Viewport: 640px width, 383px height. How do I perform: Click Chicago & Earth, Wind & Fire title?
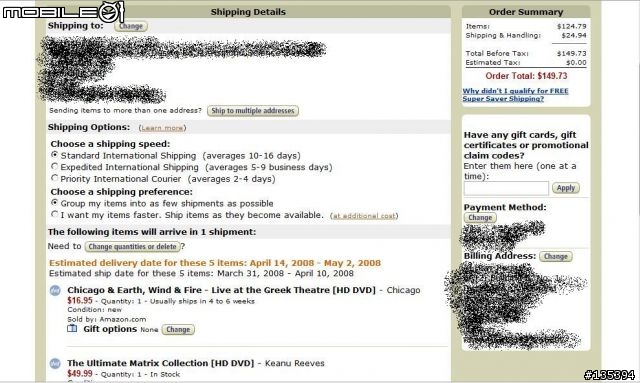click(221, 290)
